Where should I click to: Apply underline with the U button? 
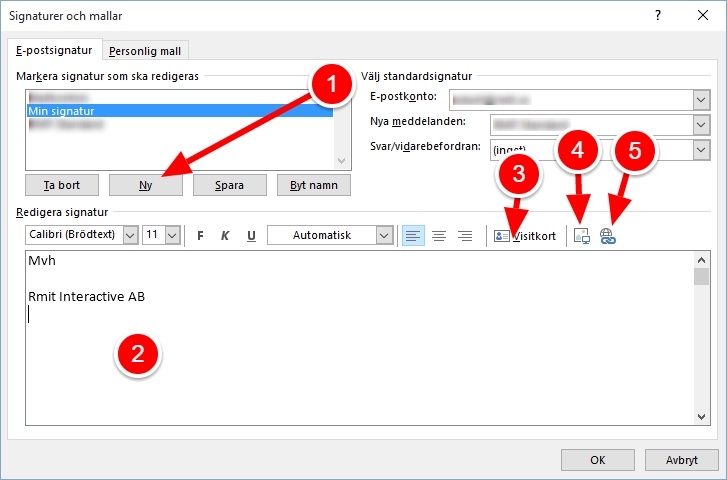pos(251,236)
